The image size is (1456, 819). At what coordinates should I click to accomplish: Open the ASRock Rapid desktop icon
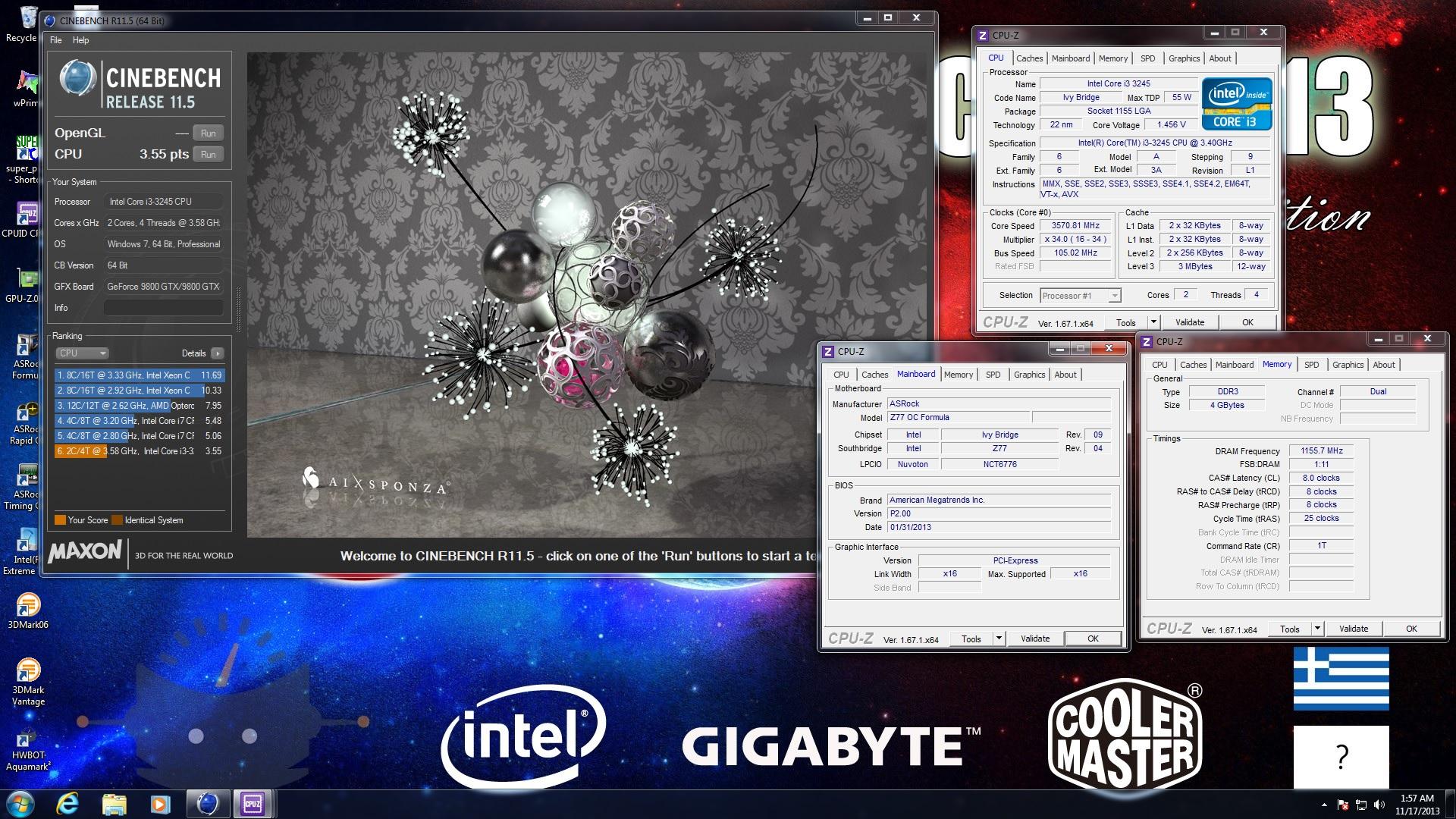pos(25,423)
